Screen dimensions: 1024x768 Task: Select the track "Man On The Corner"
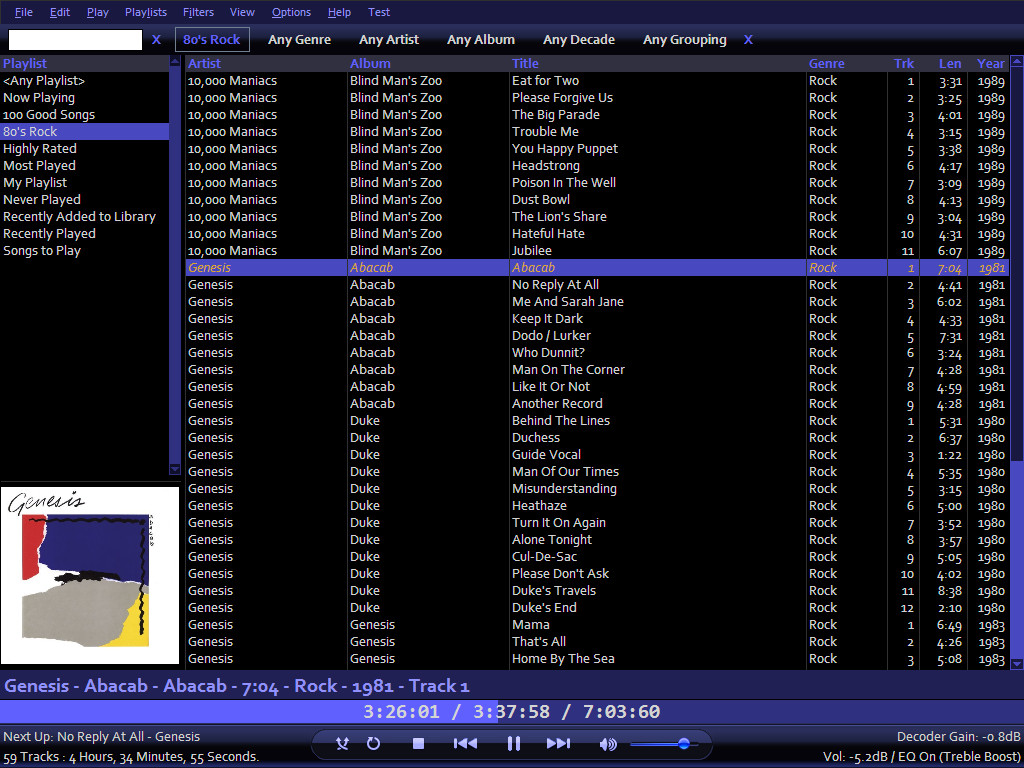pos(598,369)
